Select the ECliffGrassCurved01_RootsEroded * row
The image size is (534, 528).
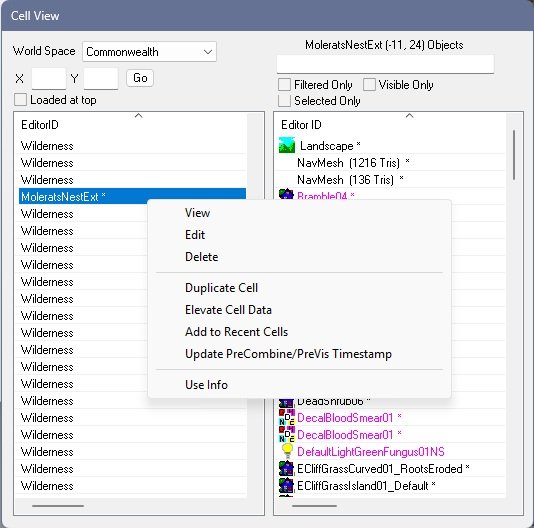coord(390,469)
